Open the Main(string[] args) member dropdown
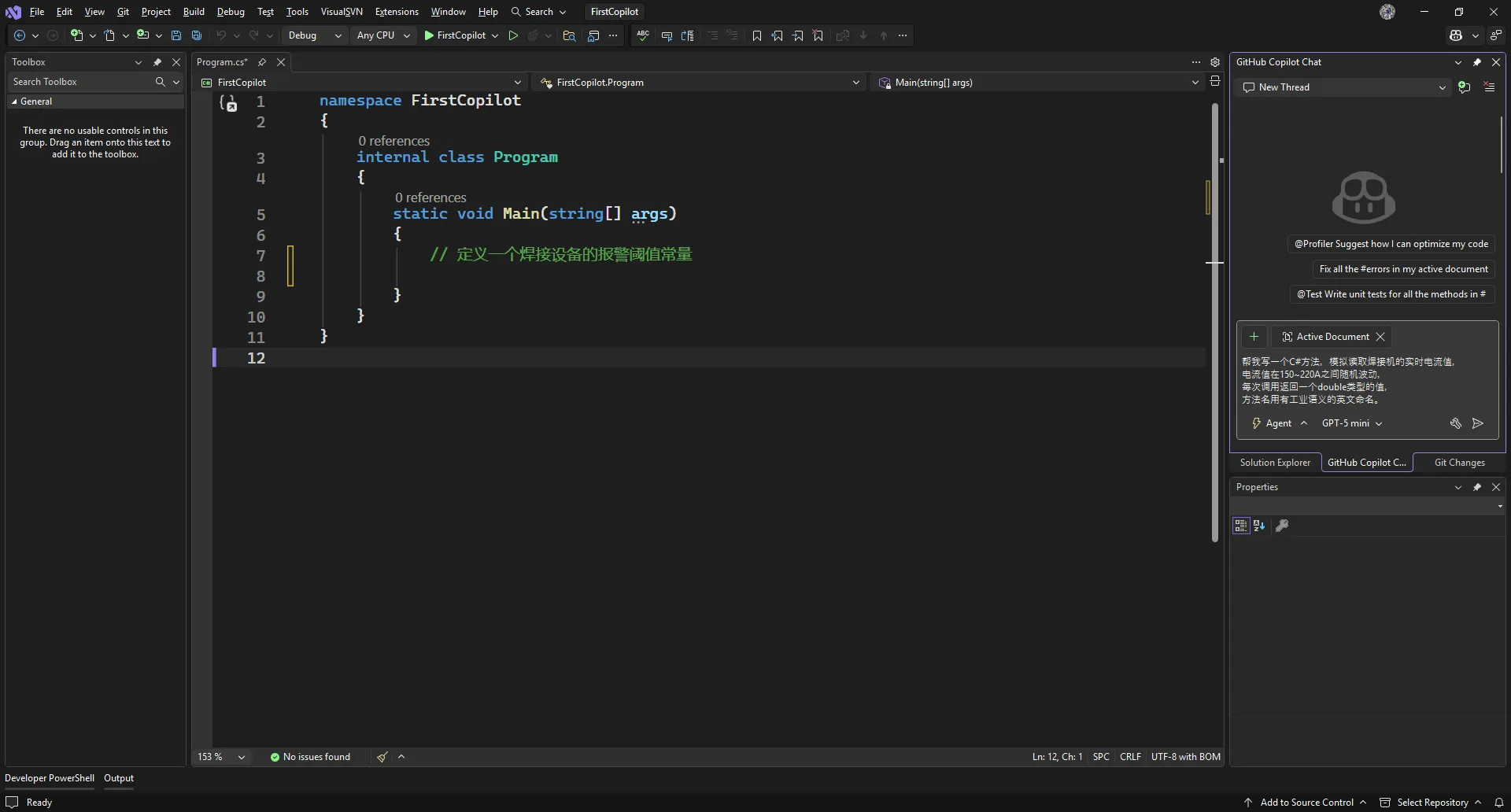 click(1038, 83)
